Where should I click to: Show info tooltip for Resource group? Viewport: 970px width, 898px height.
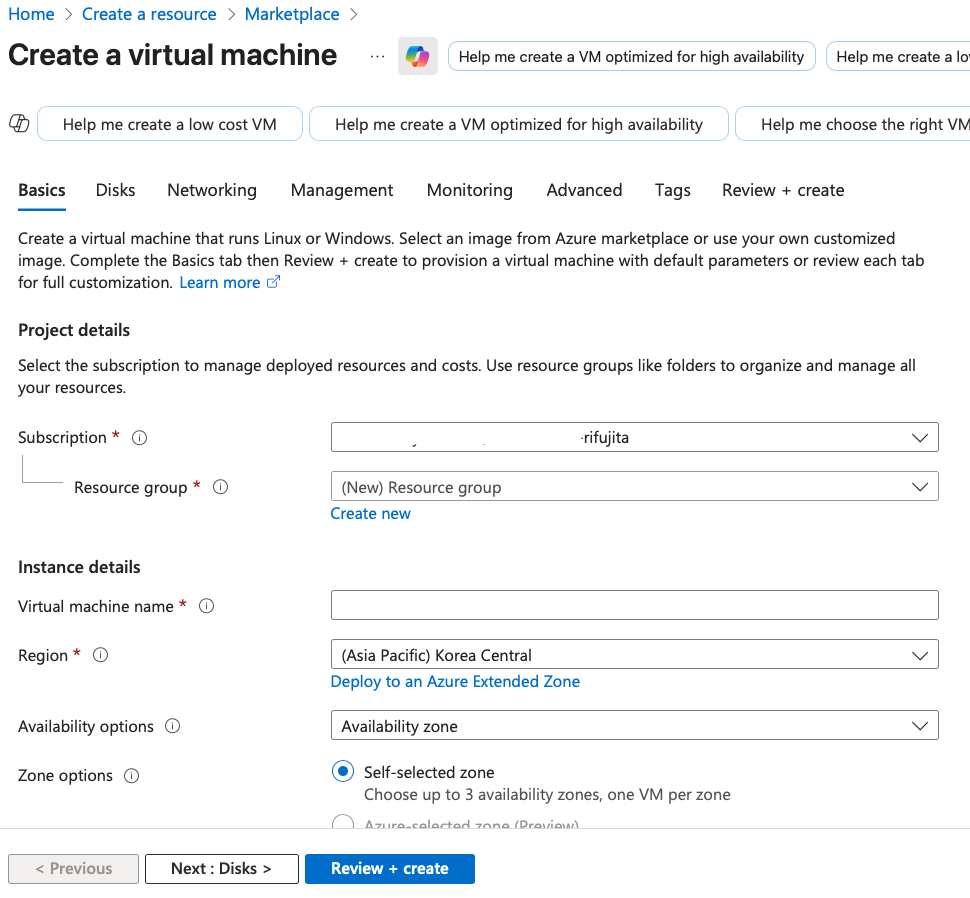coord(220,487)
